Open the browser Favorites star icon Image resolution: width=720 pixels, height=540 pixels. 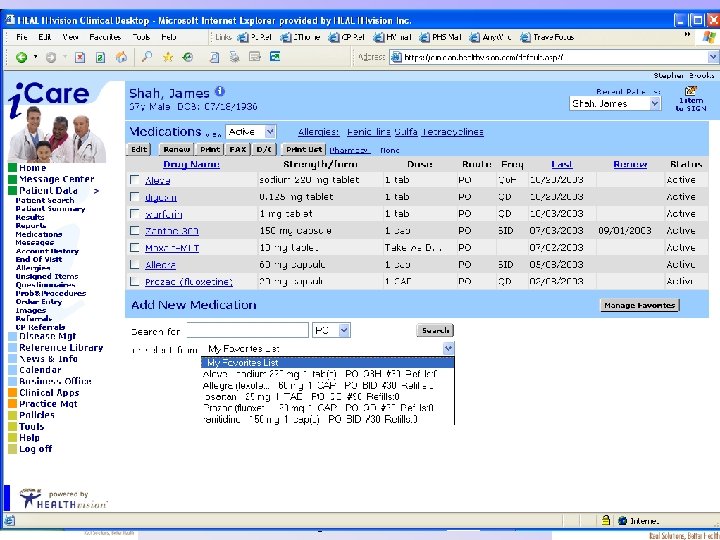click(168, 58)
